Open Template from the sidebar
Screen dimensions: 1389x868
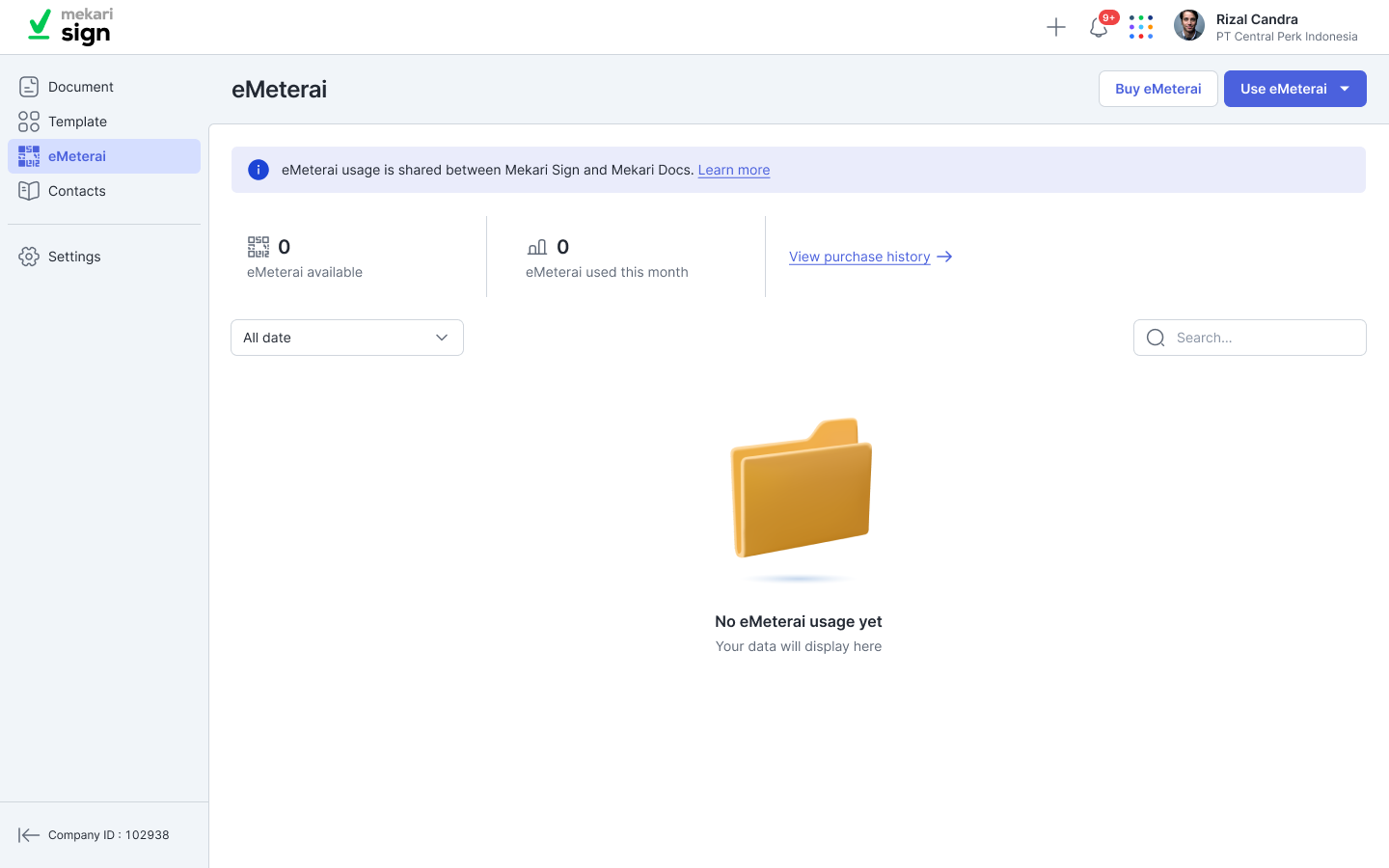[x=77, y=122]
